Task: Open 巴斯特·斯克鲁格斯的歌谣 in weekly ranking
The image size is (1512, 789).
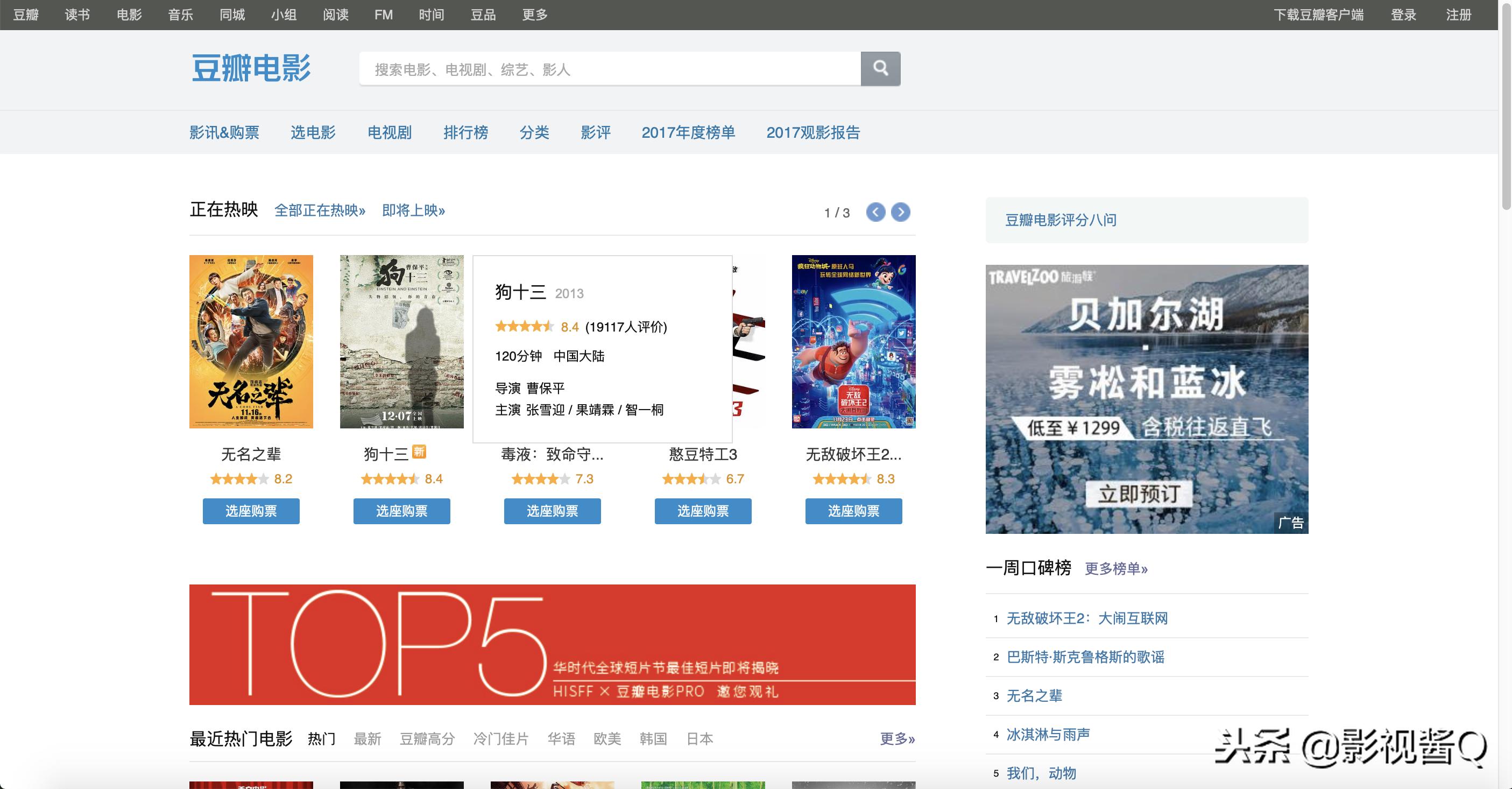Action: click(x=1085, y=657)
